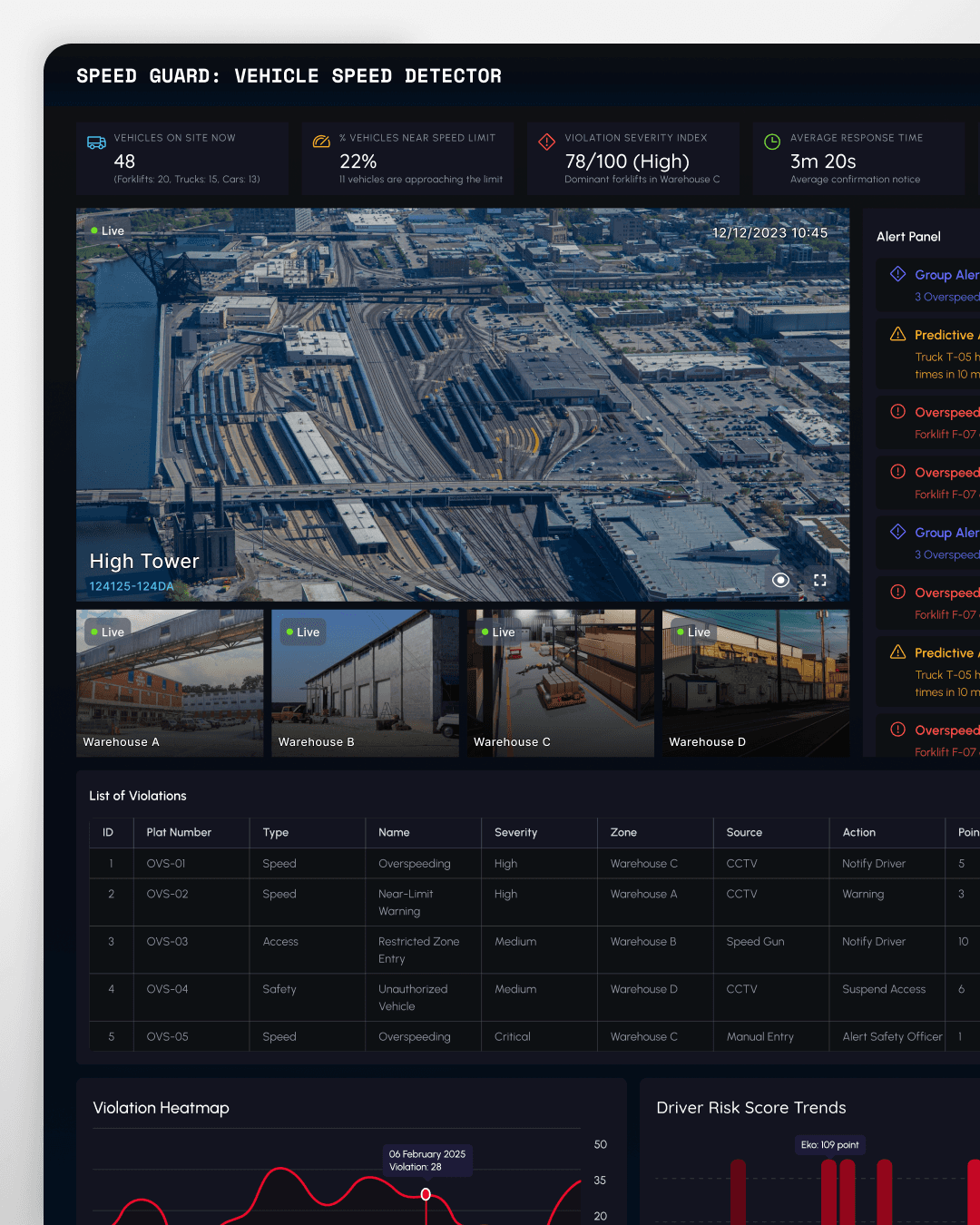This screenshot has width=980, height=1225.
Task: Select plate OVS-05 in violations list
Action: pyautogui.click(x=167, y=1036)
